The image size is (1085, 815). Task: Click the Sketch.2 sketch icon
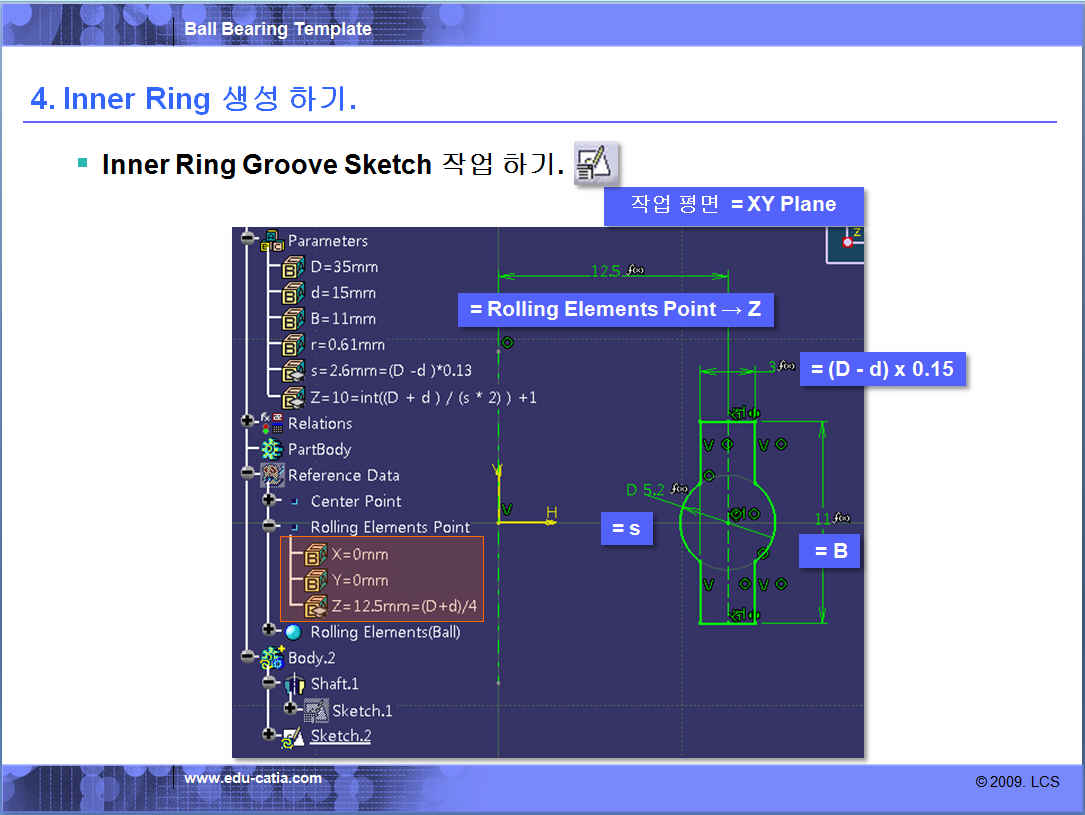click(x=294, y=736)
